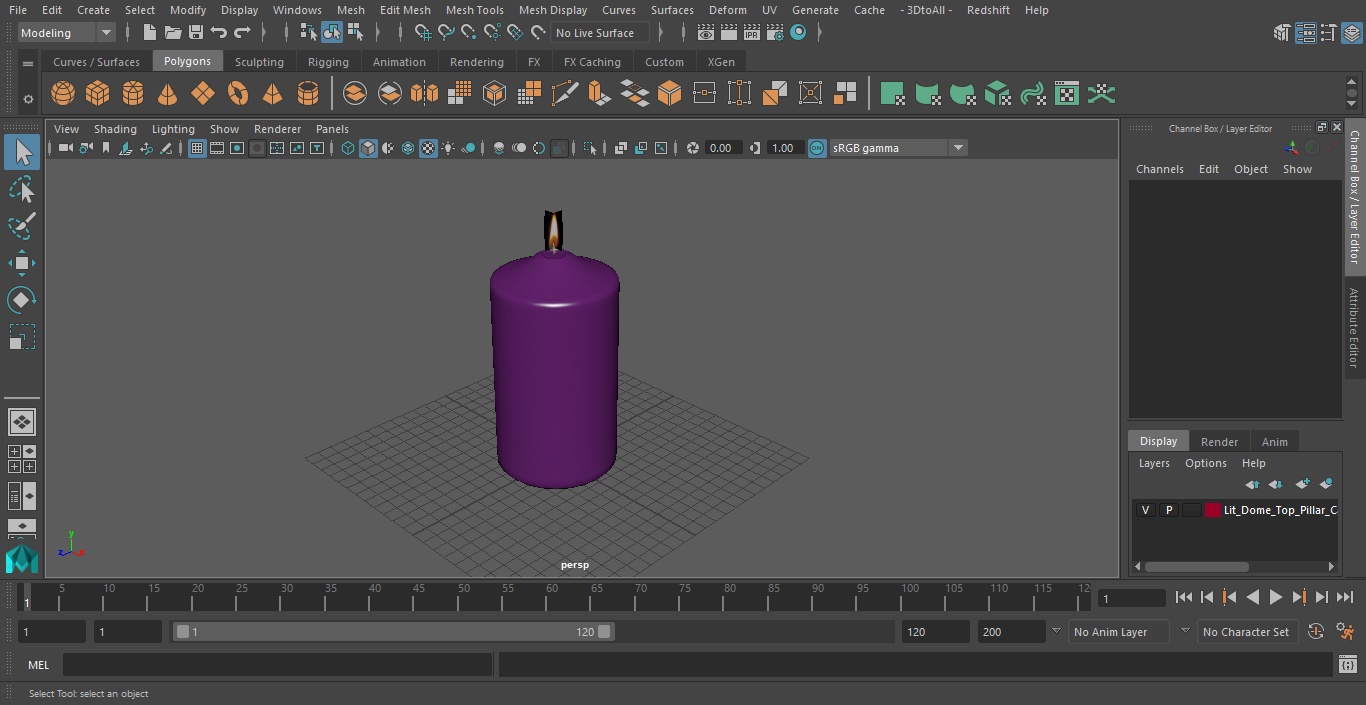Select the polygon sphere shelf icon
Viewport: 1366px width, 705px height.
63,94
